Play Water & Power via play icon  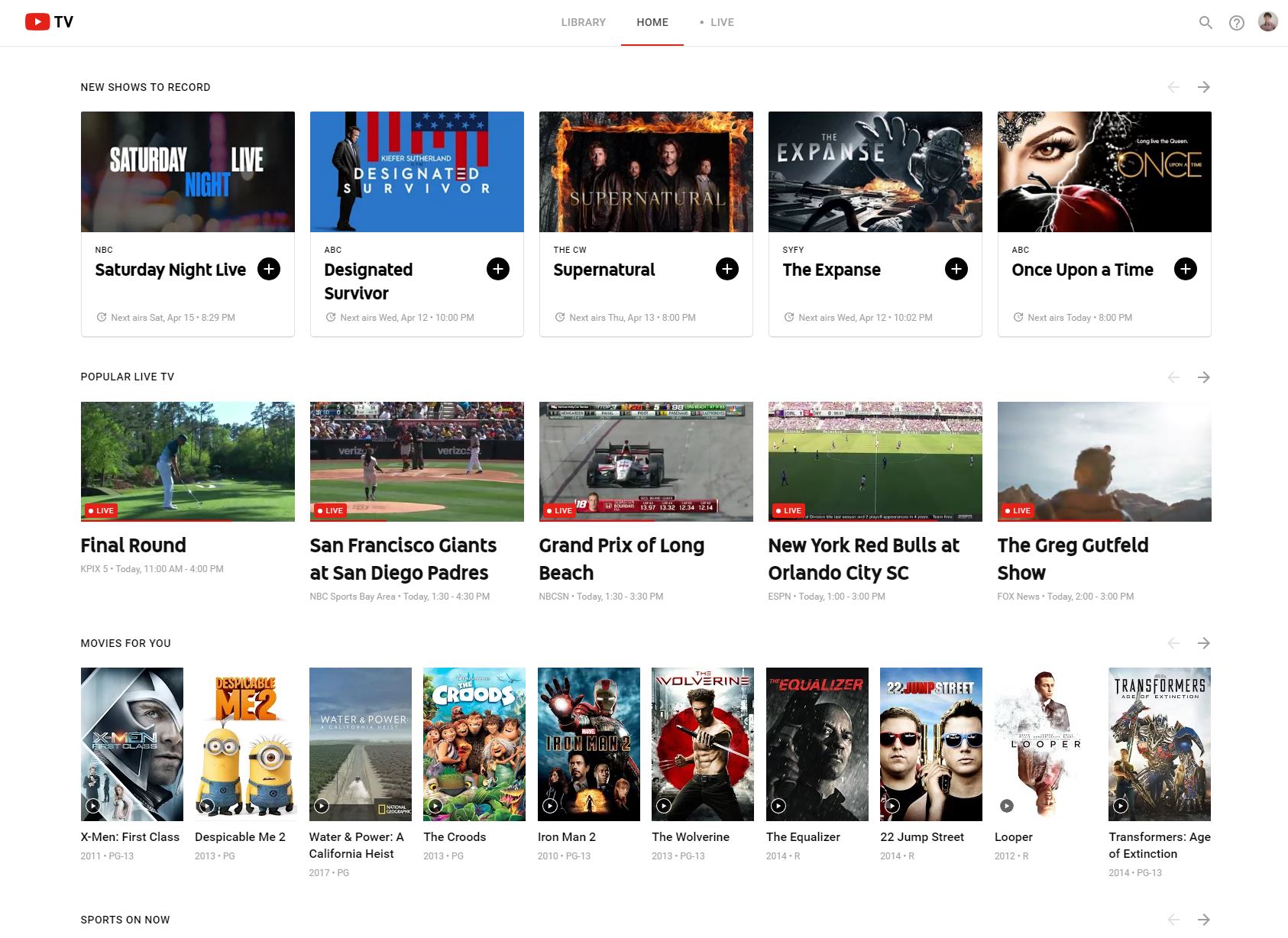tap(322, 805)
